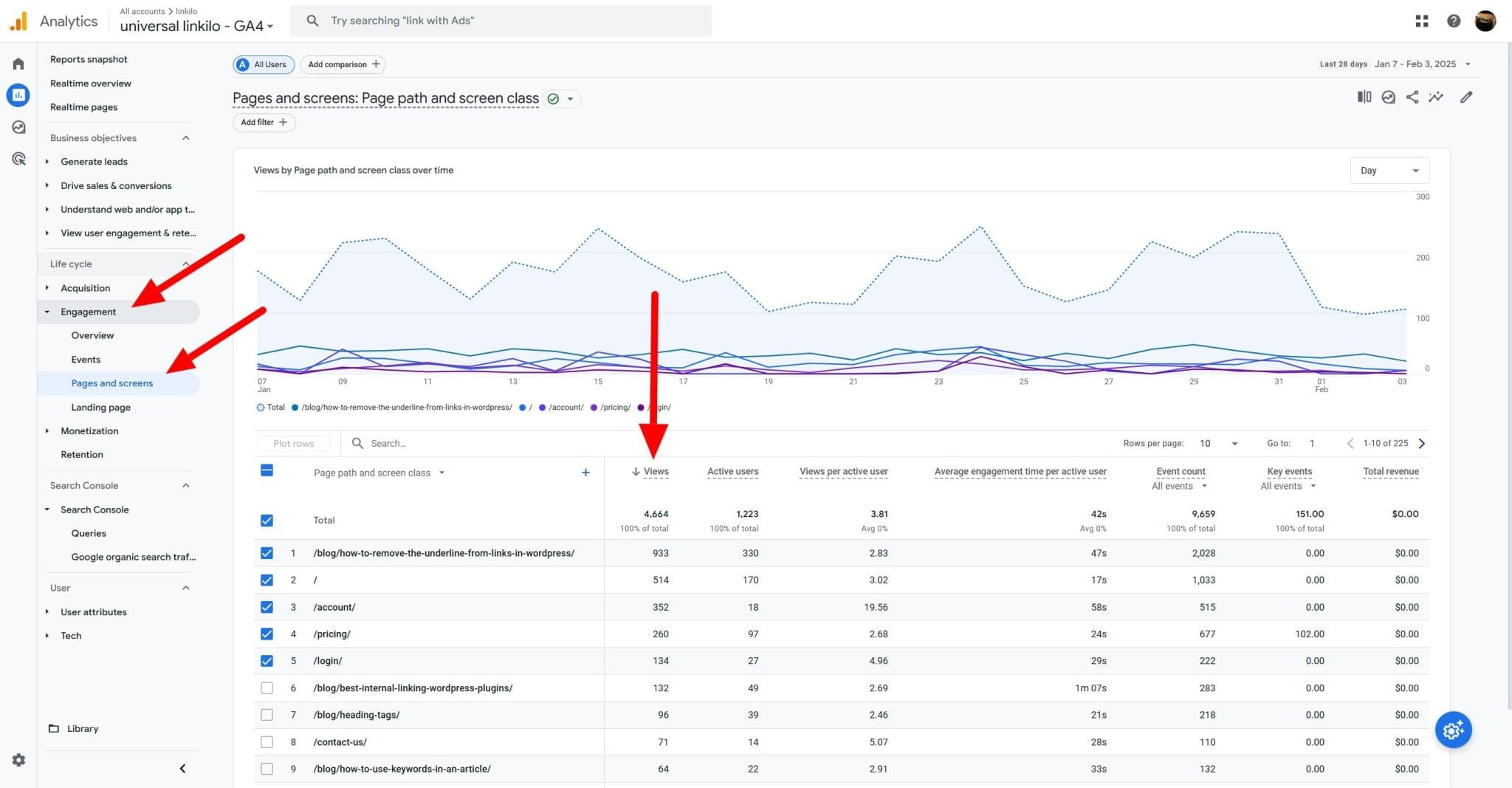Image resolution: width=1512 pixels, height=788 pixels.
Task: Uncheck the Total row checkbox
Action: tap(267, 520)
